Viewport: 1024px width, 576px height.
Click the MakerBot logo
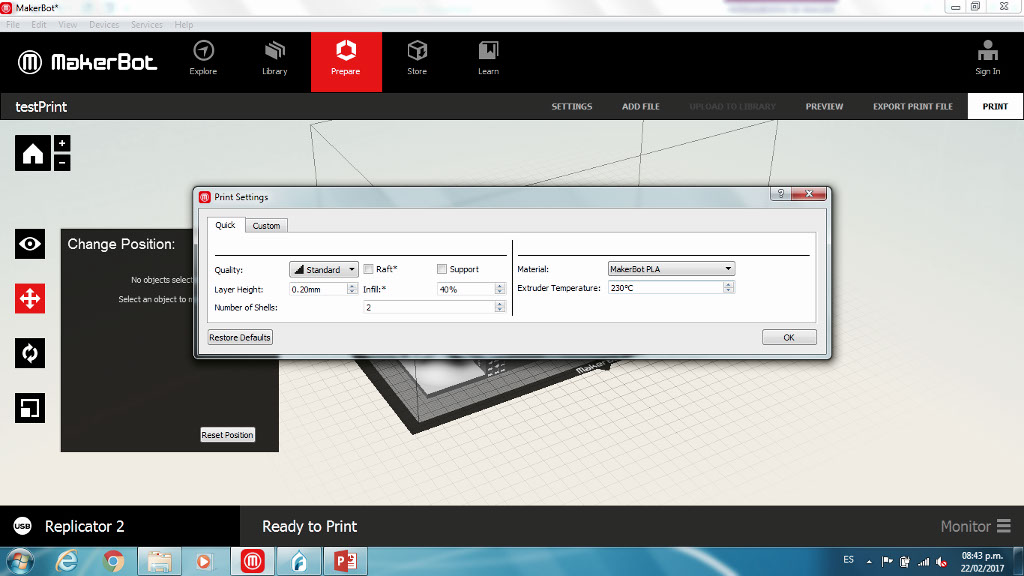[88, 62]
